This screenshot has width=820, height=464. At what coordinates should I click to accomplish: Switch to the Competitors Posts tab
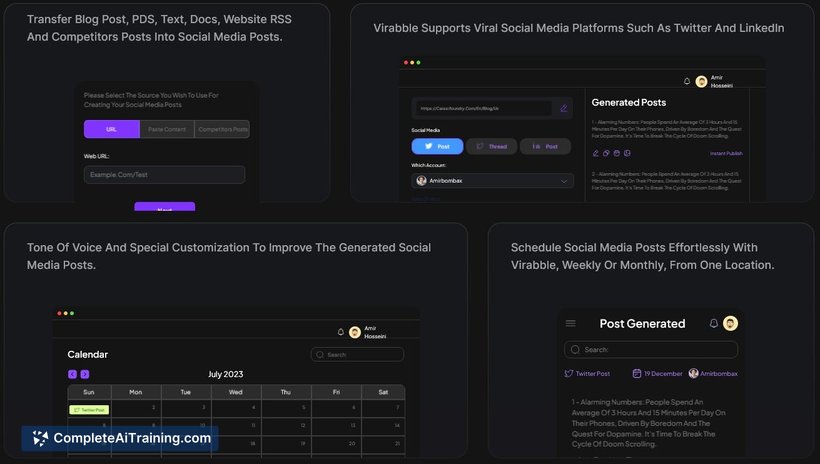[222, 129]
